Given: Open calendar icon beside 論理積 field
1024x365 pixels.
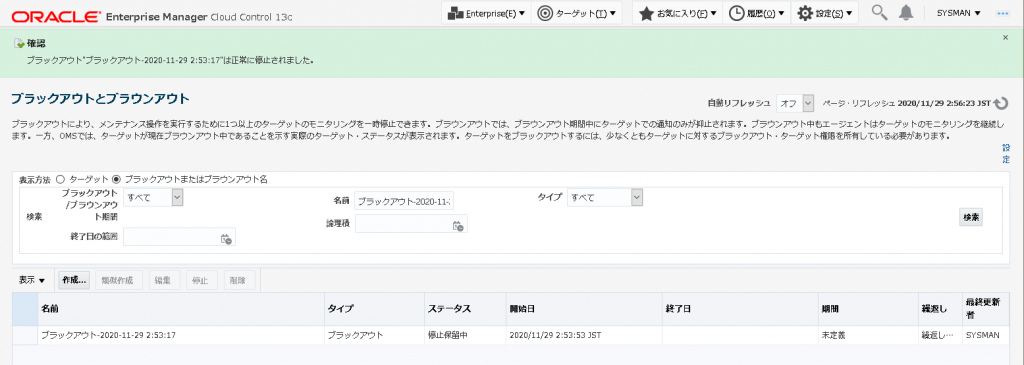Looking at the screenshot, I should [x=458, y=225].
